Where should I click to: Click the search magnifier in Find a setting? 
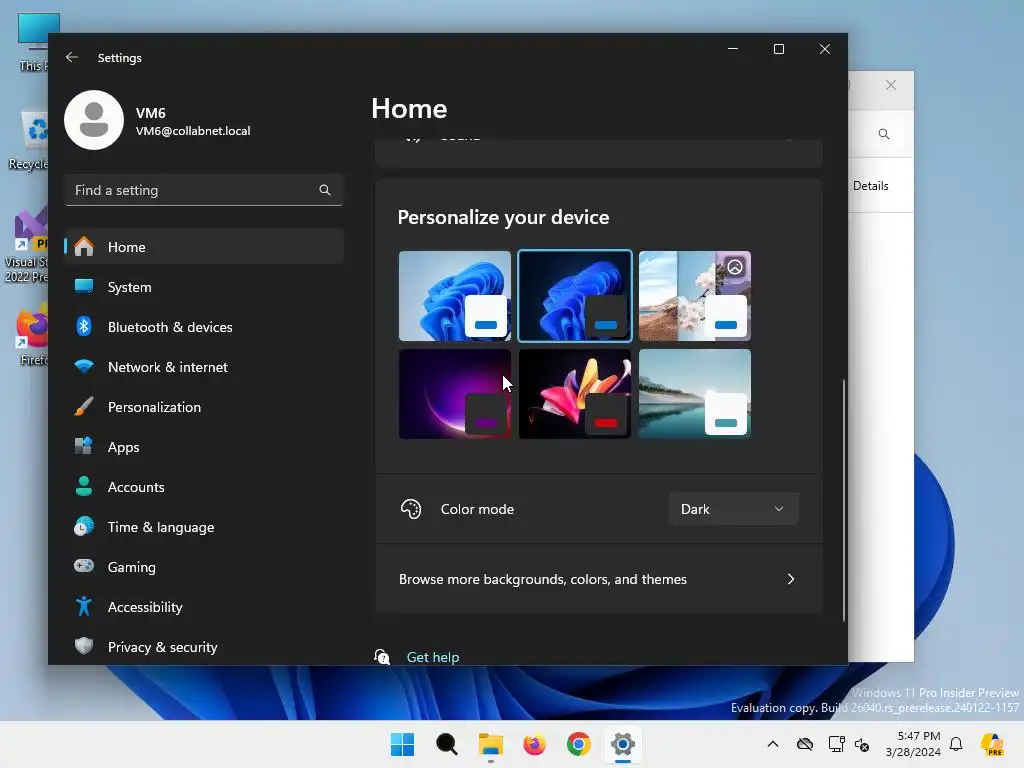click(x=325, y=190)
